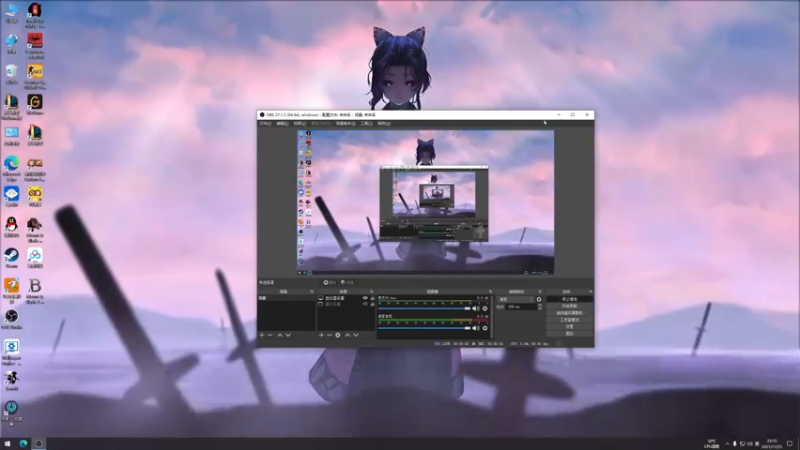Select Steam desktop shortcut
Image resolution: width=800 pixels, height=450 pixels.
11,258
